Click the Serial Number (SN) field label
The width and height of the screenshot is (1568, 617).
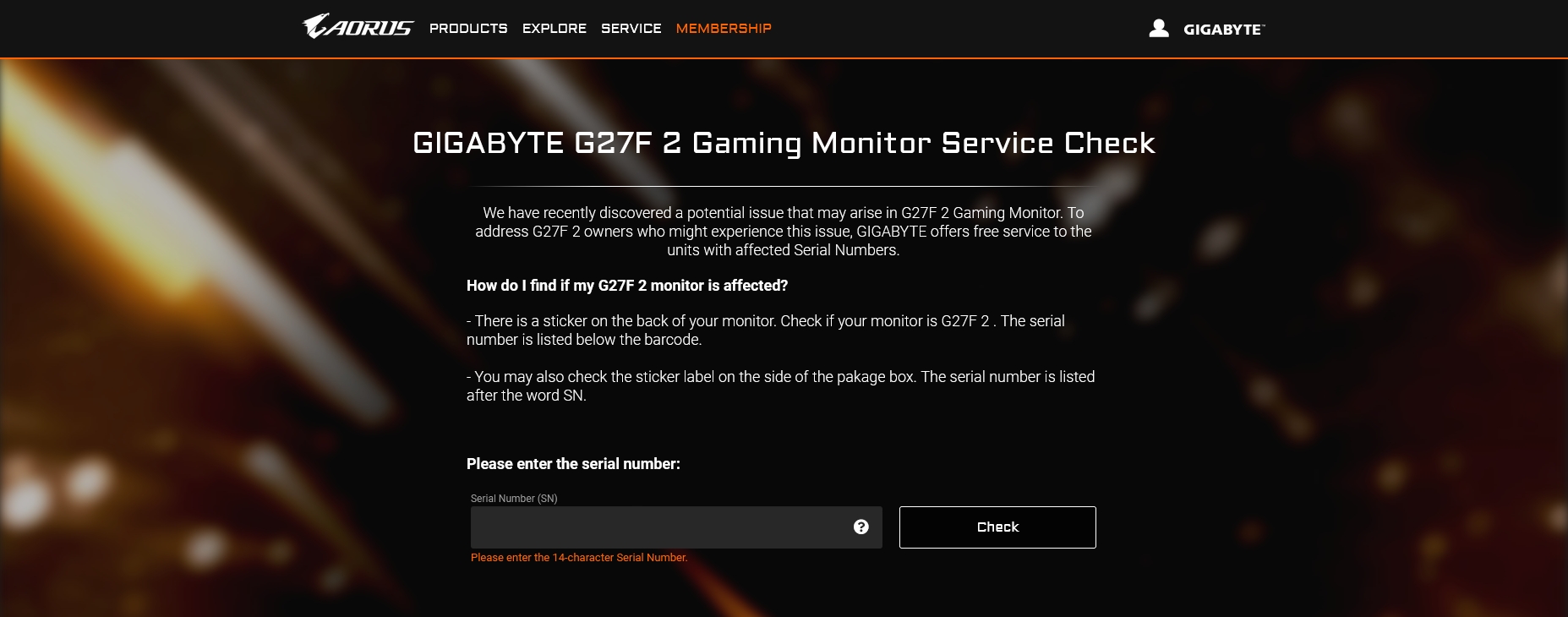tap(514, 499)
